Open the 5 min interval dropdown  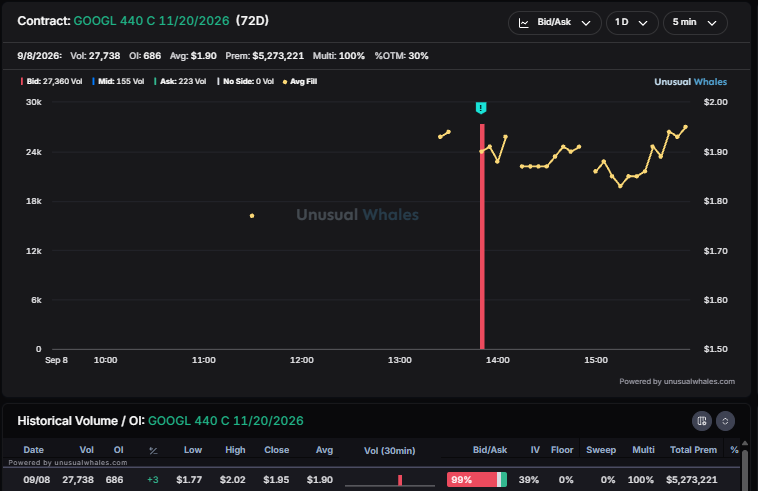coord(695,23)
